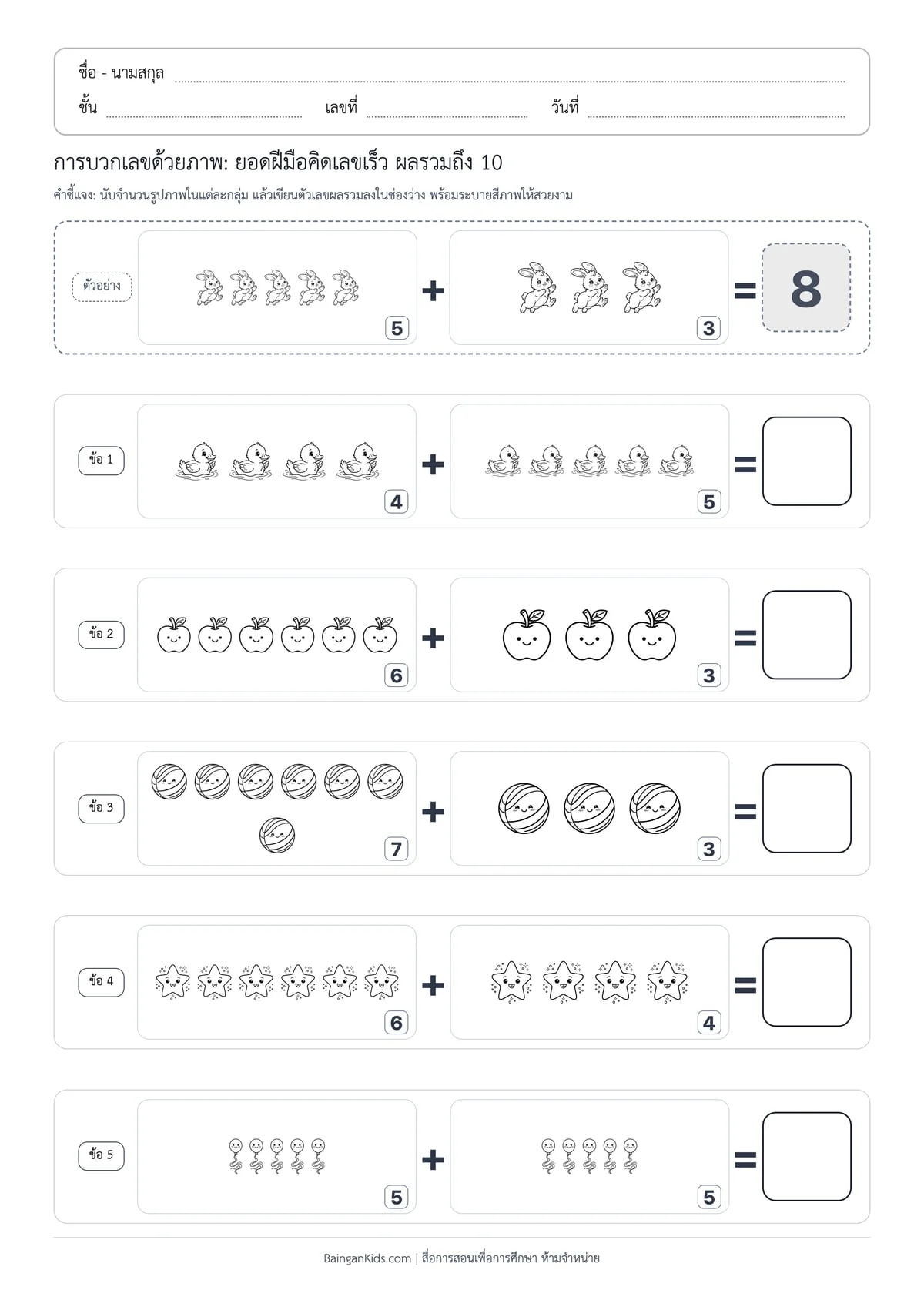This screenshot has width=924, height=1307.
Task: Click the วันที่ dotted line field
Action: coord(716,112)
